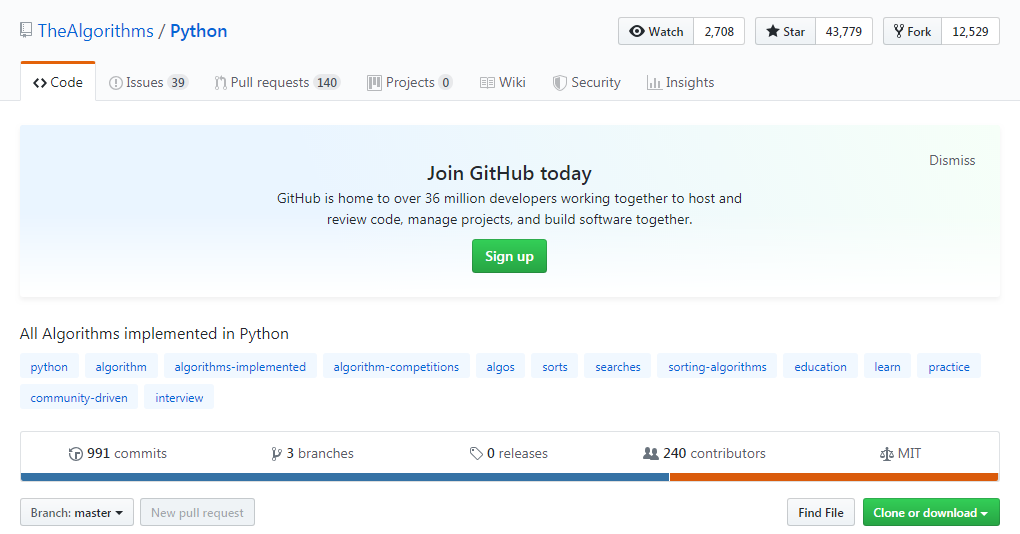Click the Wiki book icon

487,83
